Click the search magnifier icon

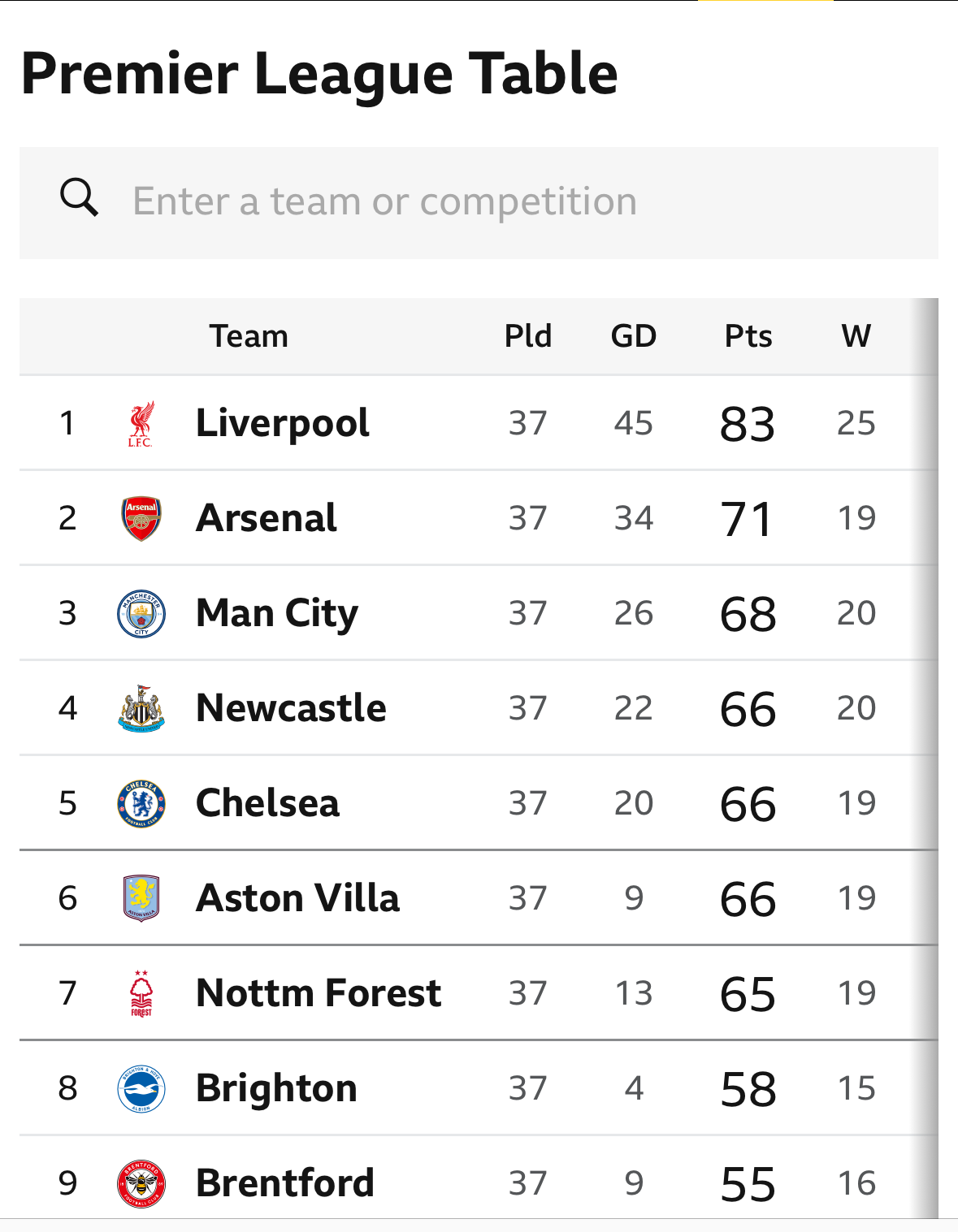(x=80, y=198)
